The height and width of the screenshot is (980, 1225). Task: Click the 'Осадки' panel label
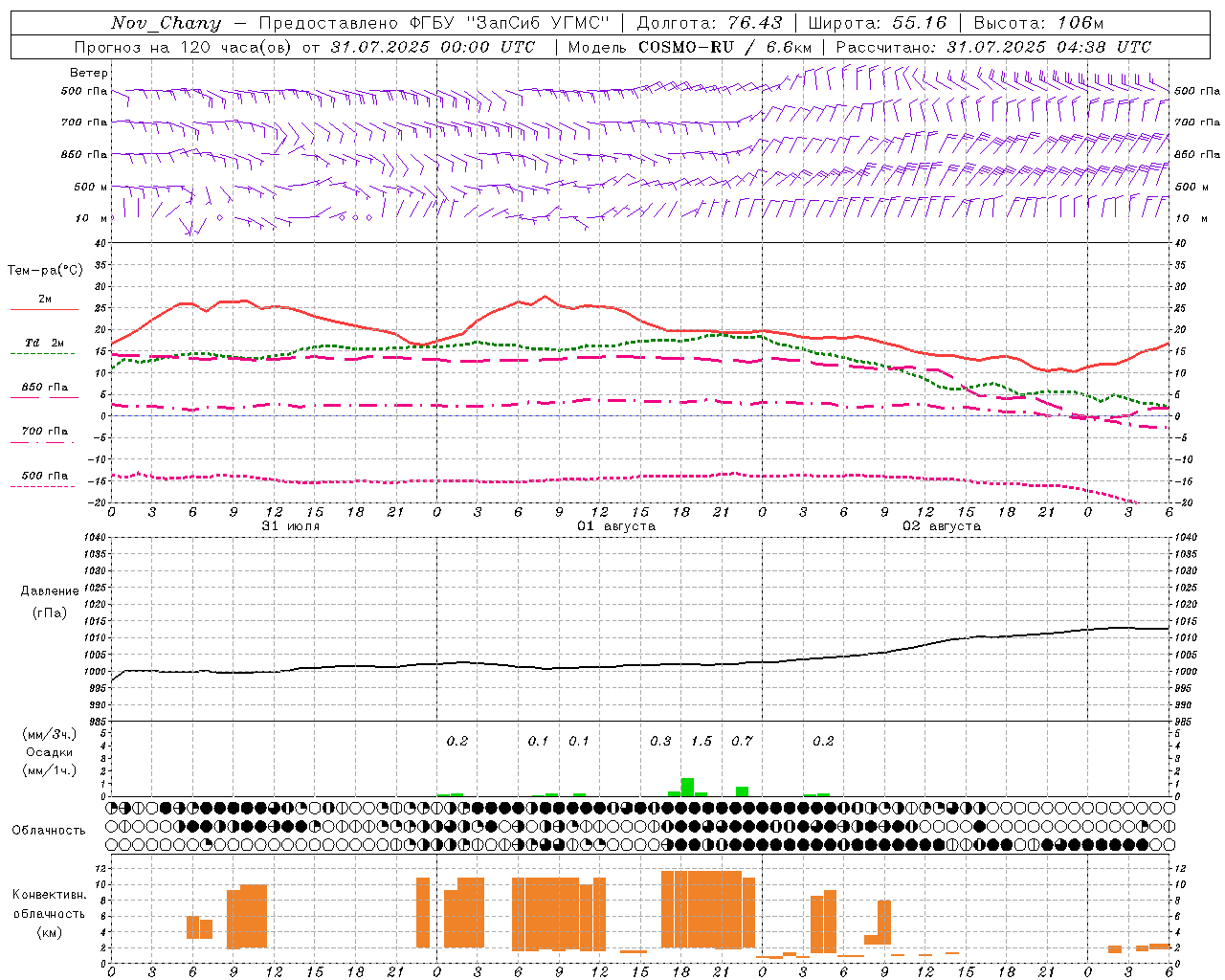pos(50,752)
